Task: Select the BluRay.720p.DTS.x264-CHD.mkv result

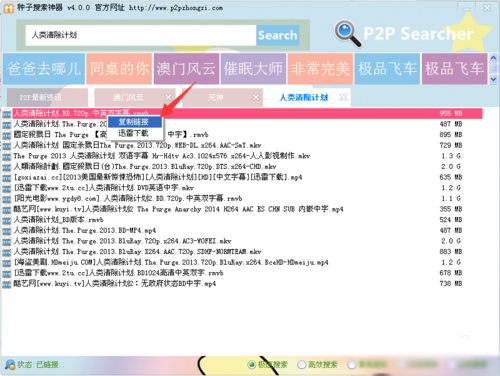Action: (x=145, y=166)
